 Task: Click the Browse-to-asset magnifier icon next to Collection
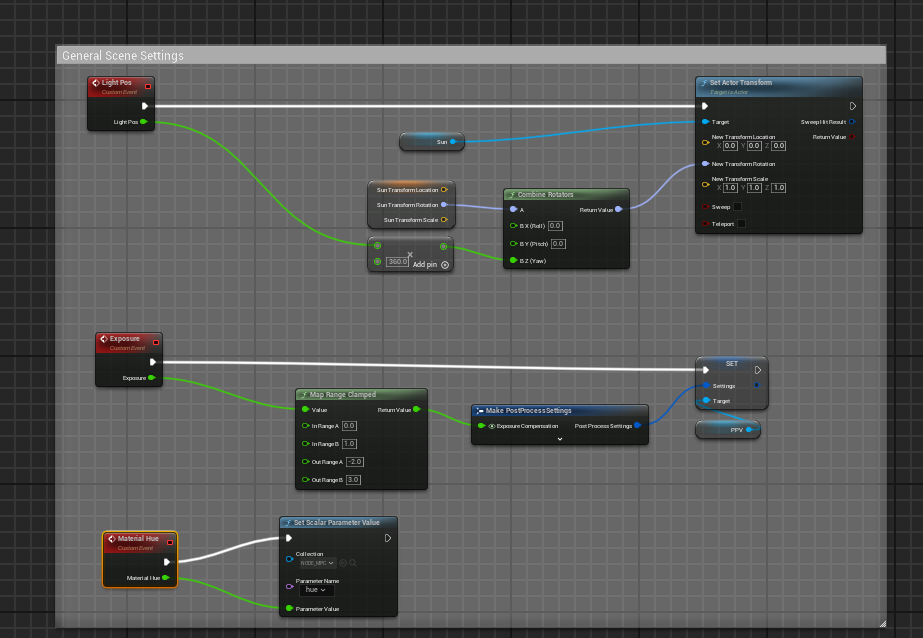pos(353,563)
